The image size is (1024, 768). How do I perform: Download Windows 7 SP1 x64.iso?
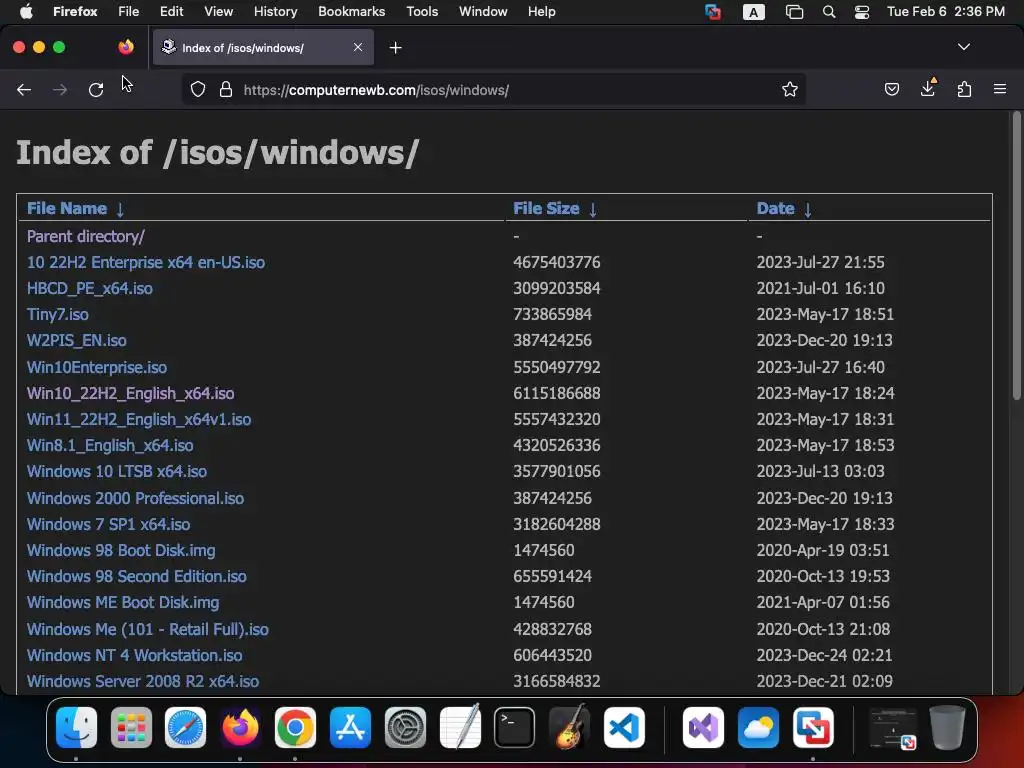point(108,524)
